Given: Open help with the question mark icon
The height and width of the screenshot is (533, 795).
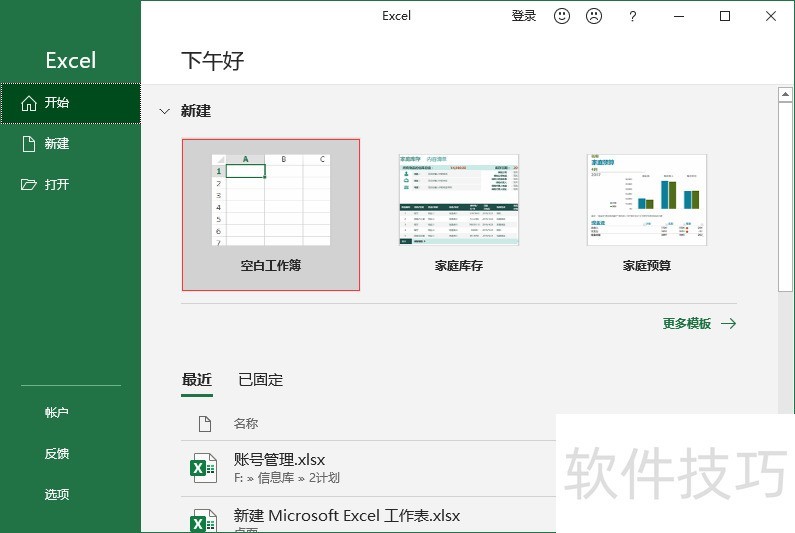Looking at the screenshot, I should pos(632,16).
